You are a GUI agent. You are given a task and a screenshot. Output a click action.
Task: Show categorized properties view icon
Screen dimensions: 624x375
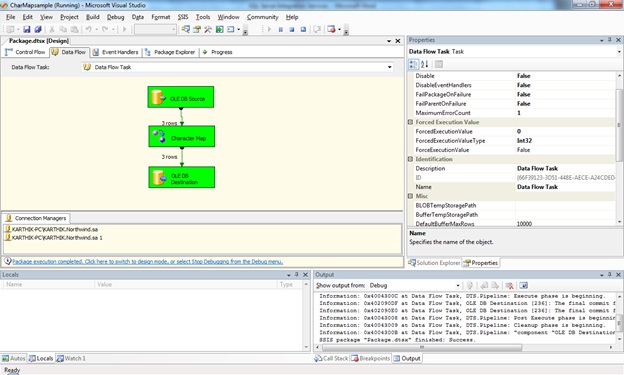[413, 64]
